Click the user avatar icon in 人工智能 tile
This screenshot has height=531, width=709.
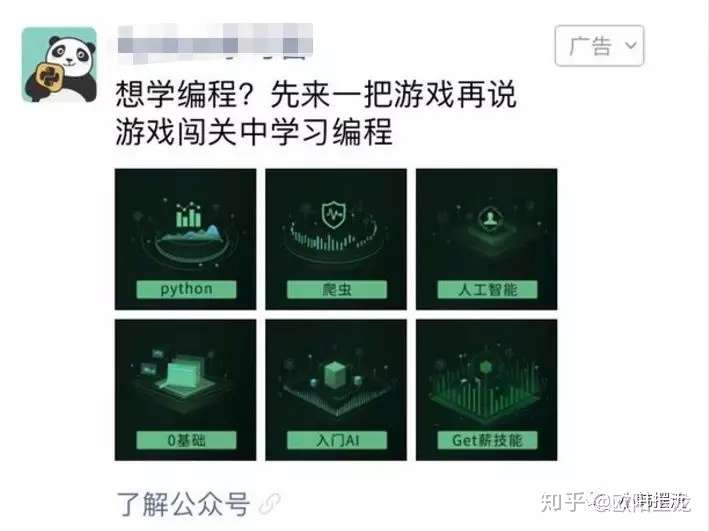click(x=488, y=219)
